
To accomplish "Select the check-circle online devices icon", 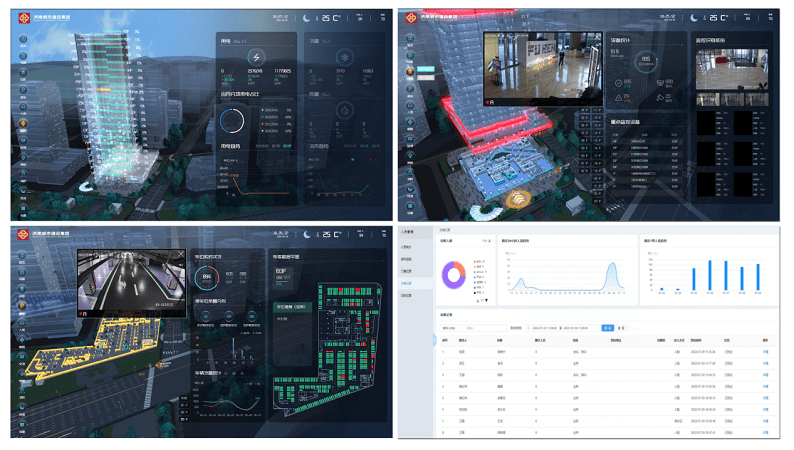I will pos(618,83).
